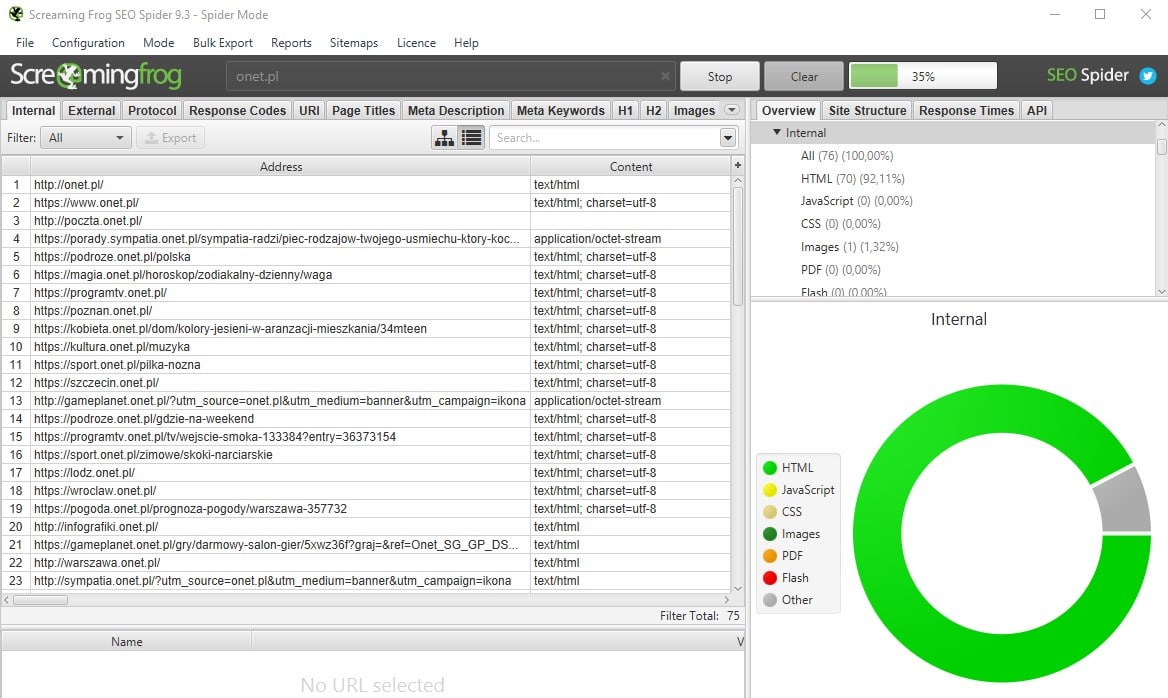Open the Filter All dropdown

86,138
